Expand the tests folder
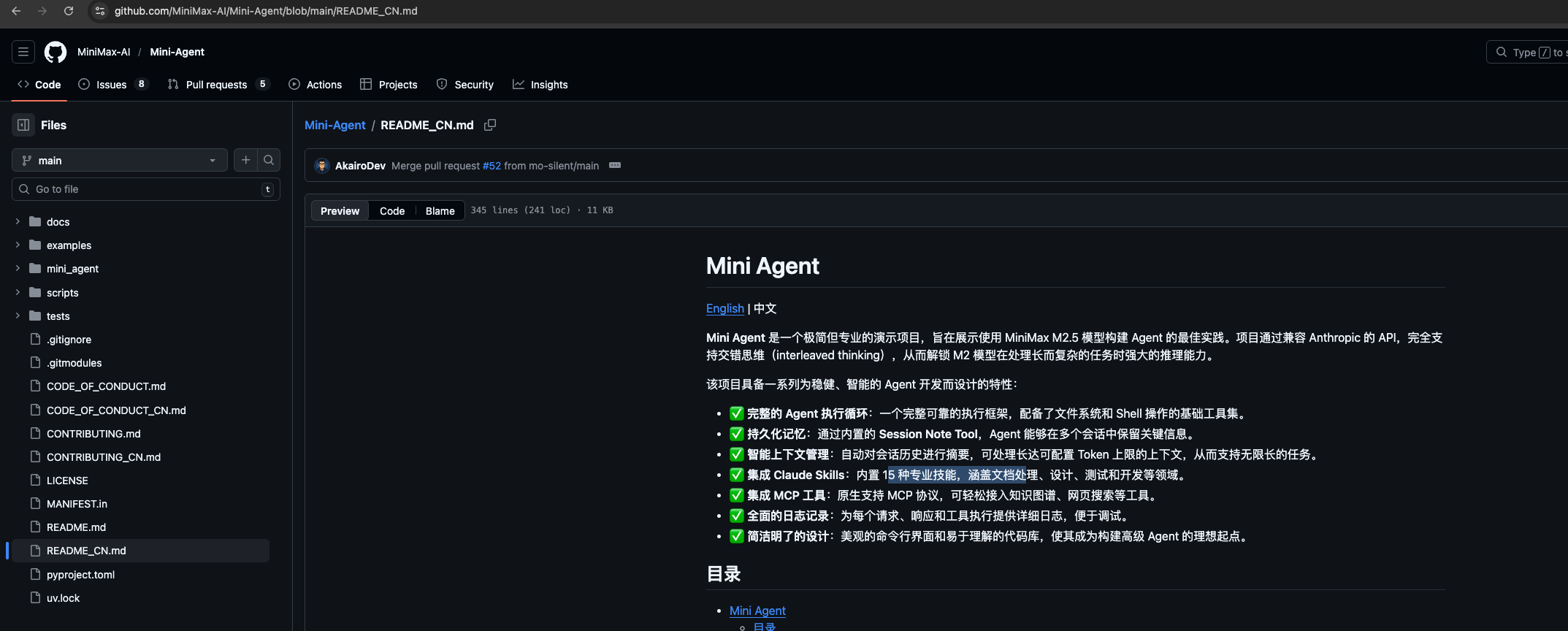Viewport: 1568px width, 631px height. pos(18,315)
